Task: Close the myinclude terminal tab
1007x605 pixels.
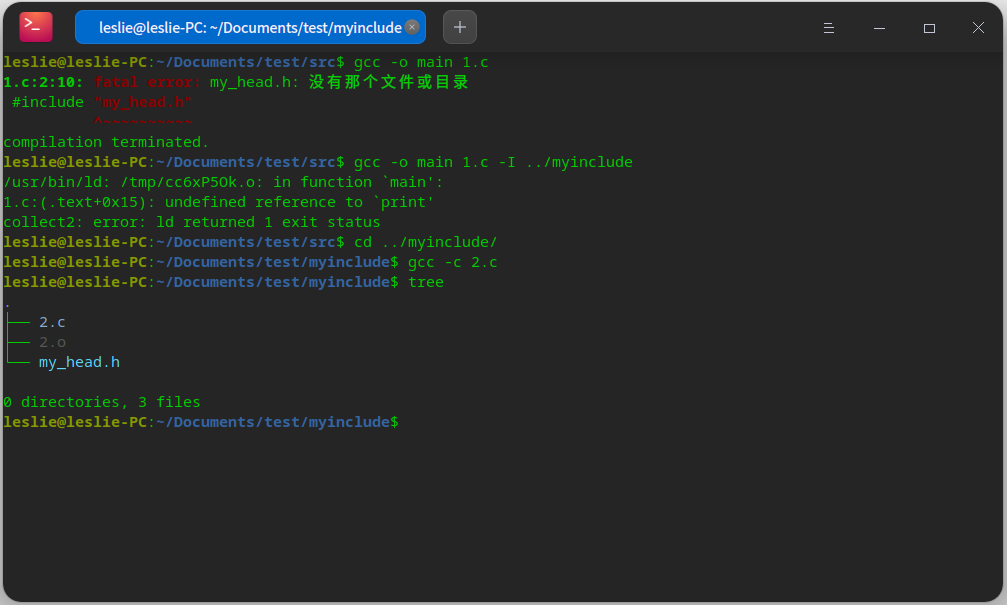Action: (x=412, y=27)
